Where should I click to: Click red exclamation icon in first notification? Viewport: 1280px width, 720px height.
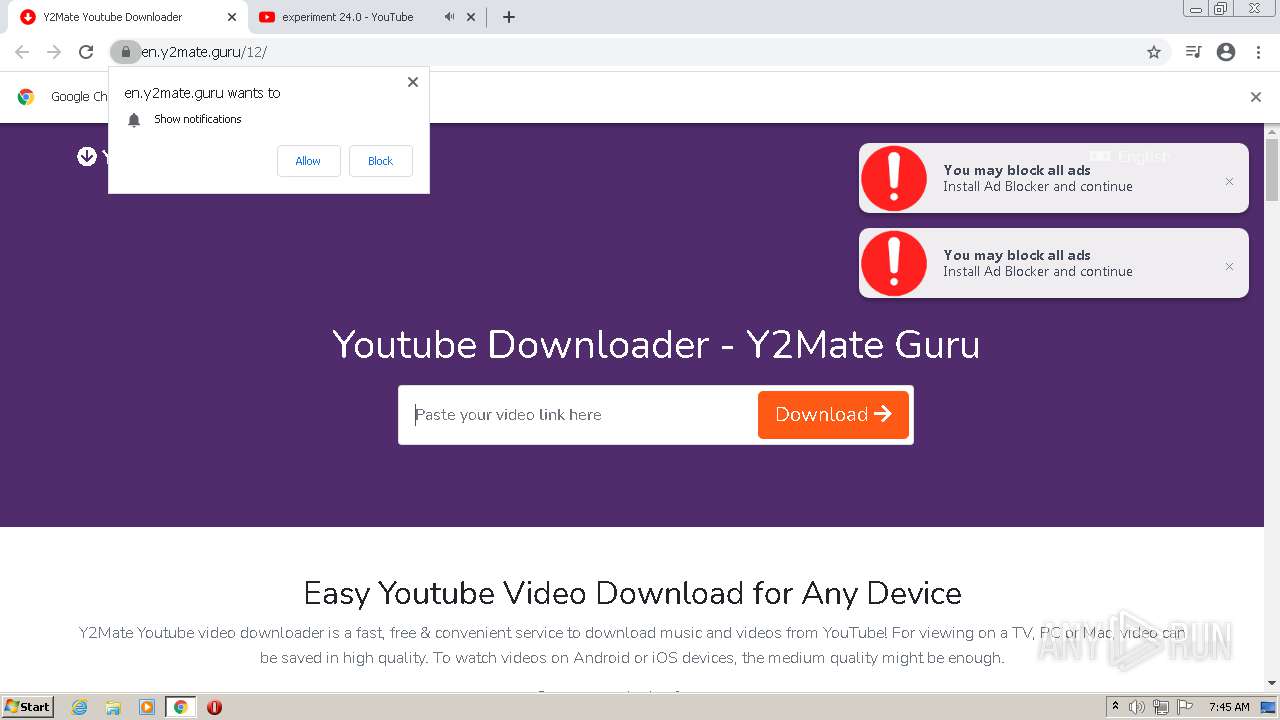[x=894, y=178]
